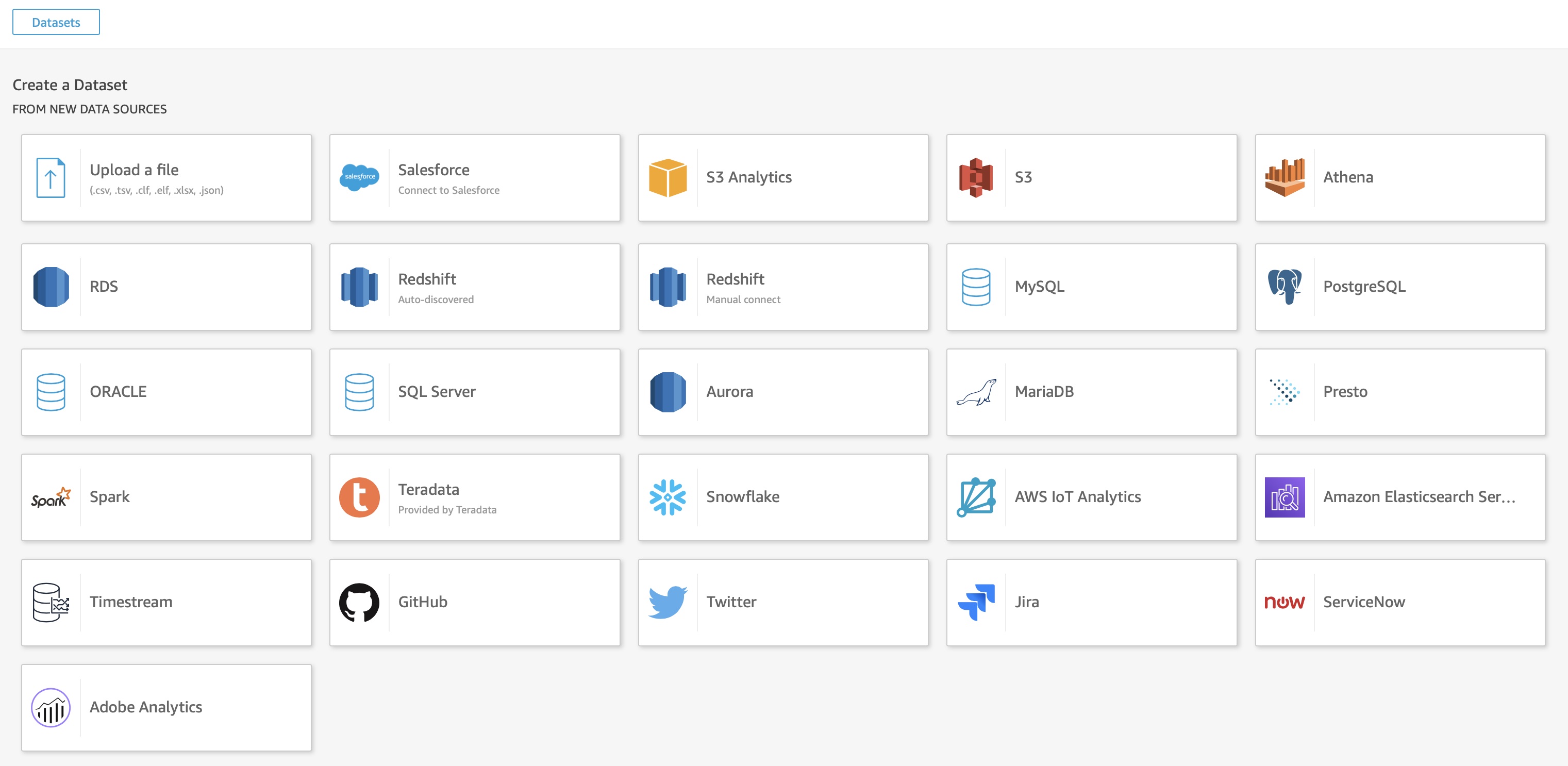Click the AWS IoT Analytics icon
Image resolution: width=1568 pixels, height=766 pixels.
point(976,495)
